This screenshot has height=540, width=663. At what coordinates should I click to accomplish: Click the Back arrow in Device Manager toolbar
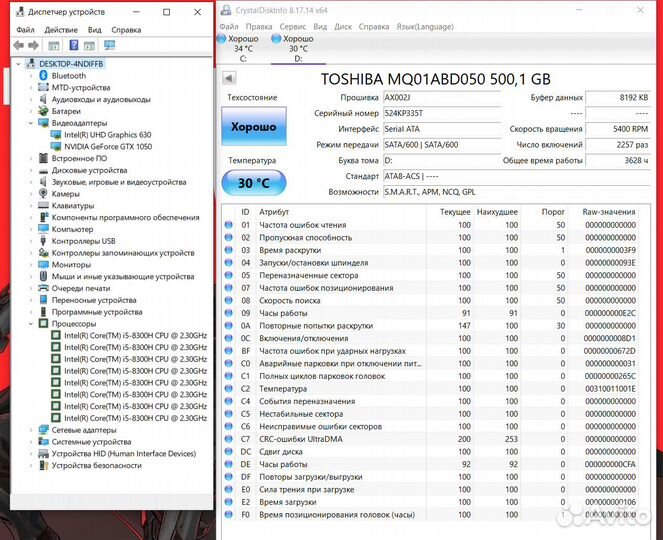(18, 45)
